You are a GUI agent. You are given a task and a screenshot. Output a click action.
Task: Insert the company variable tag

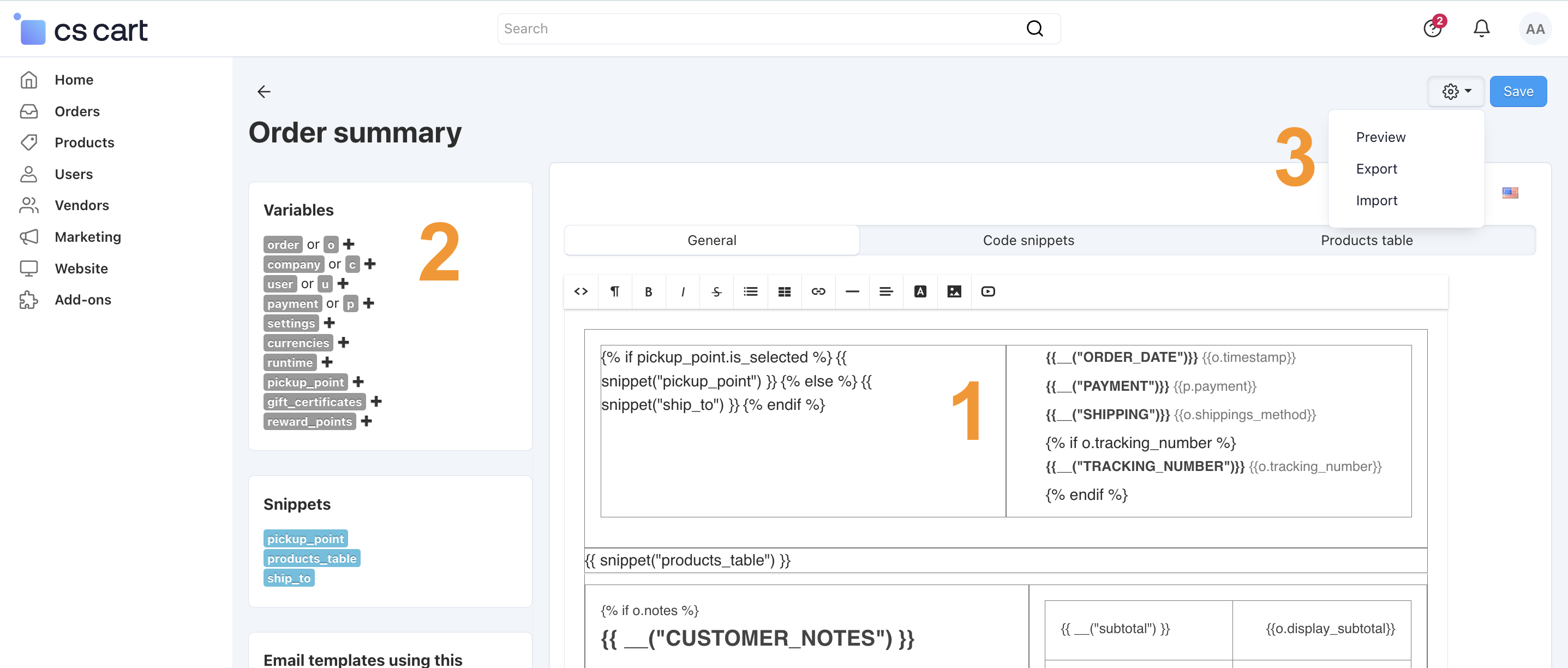pos(294,264)
